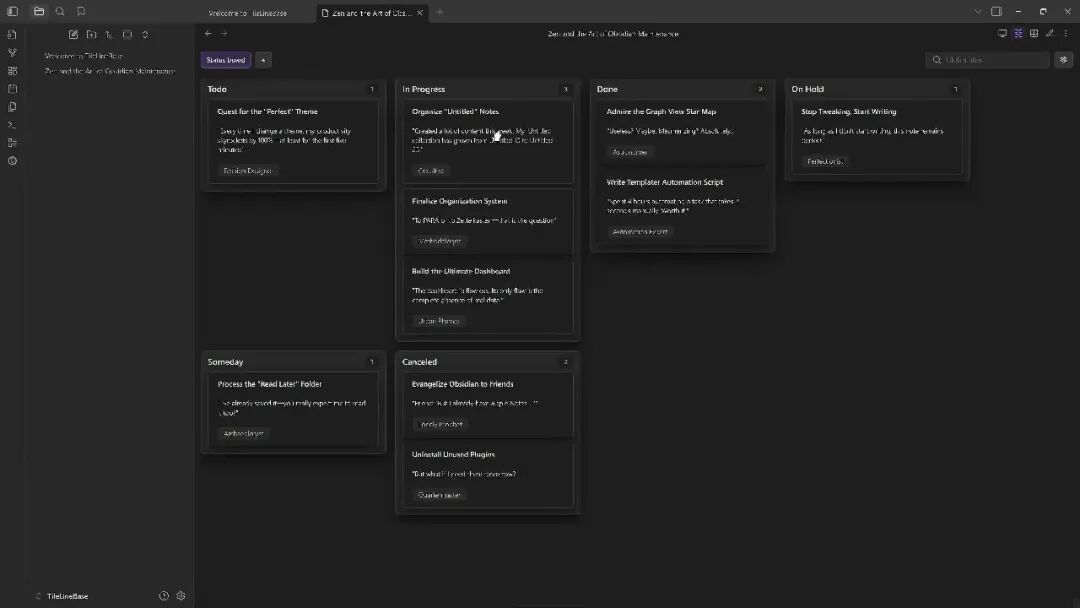Click the templates ribbon icon

pos(12,107)
